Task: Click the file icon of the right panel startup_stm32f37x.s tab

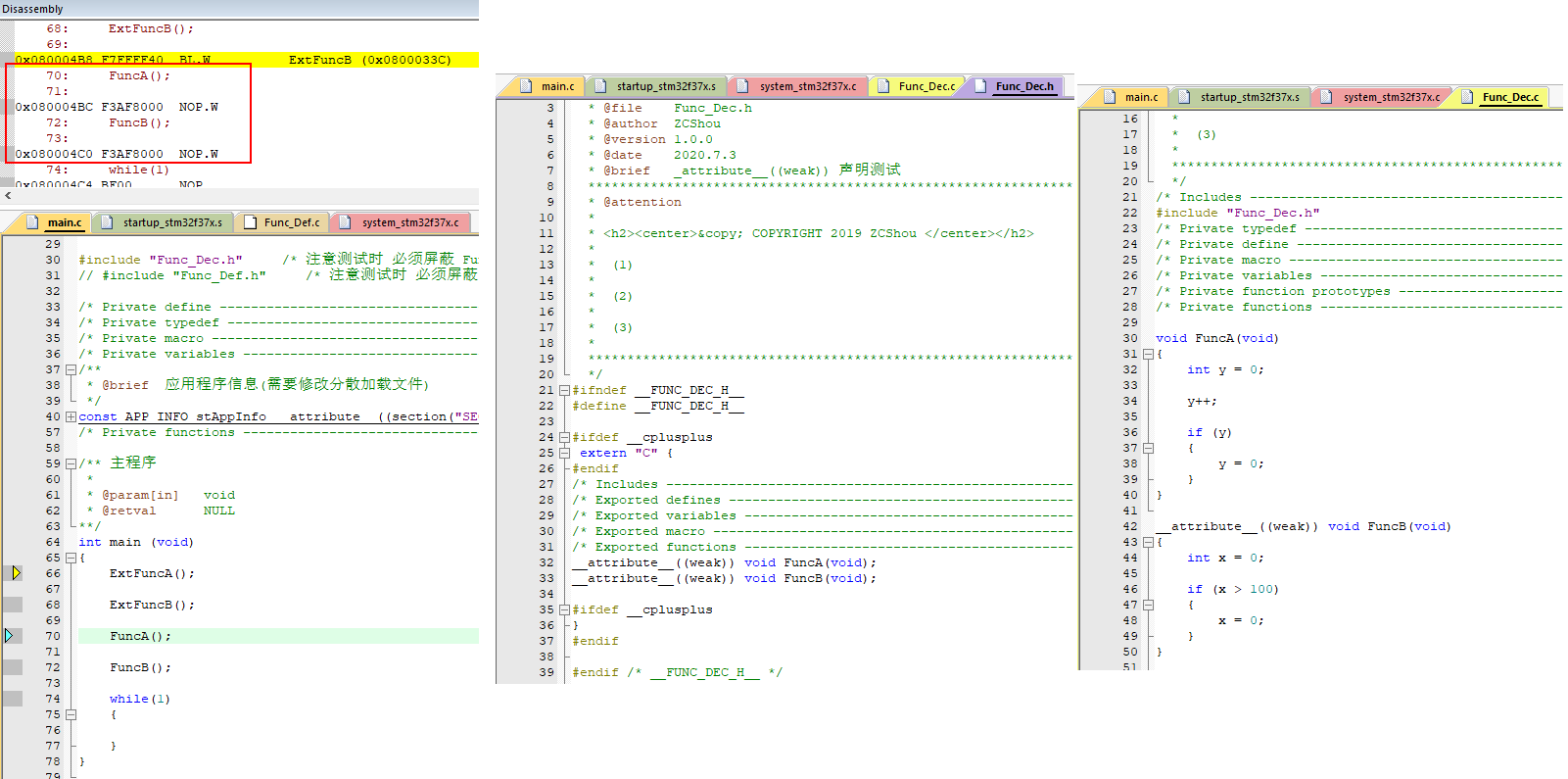Action: (1184, 97)
